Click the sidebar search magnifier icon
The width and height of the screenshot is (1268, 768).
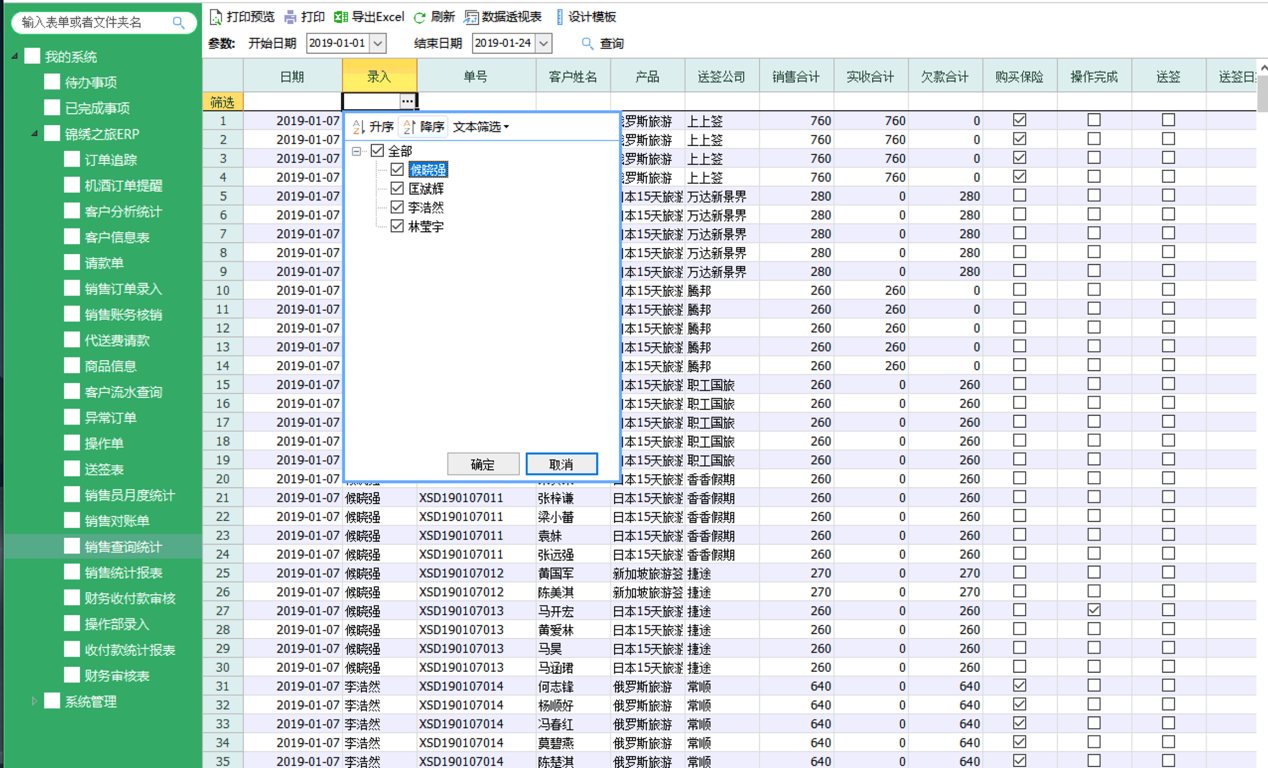click(x=179, y=22)
